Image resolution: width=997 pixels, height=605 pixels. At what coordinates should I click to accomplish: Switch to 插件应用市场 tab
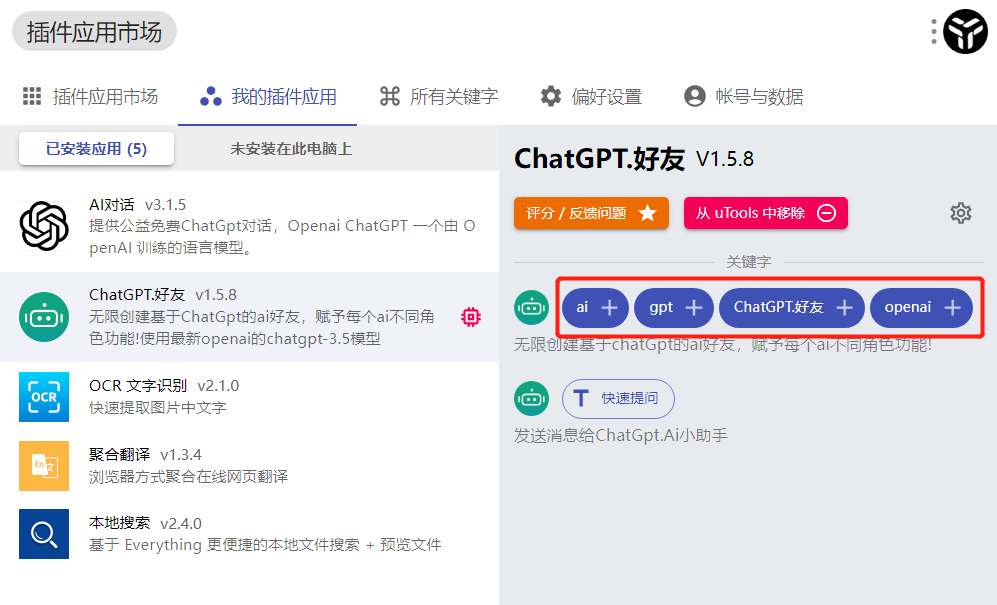pyautogui.click(x=90, y=97)
